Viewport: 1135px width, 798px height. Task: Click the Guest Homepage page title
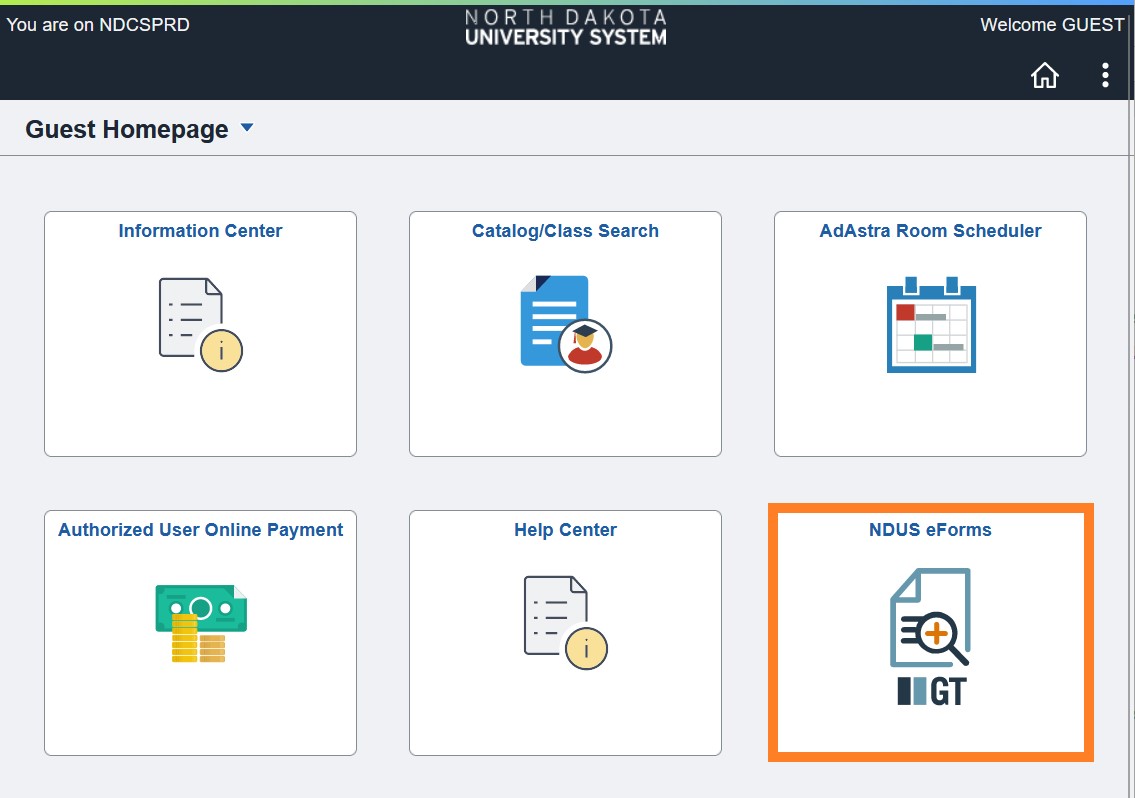coord(125,128)
